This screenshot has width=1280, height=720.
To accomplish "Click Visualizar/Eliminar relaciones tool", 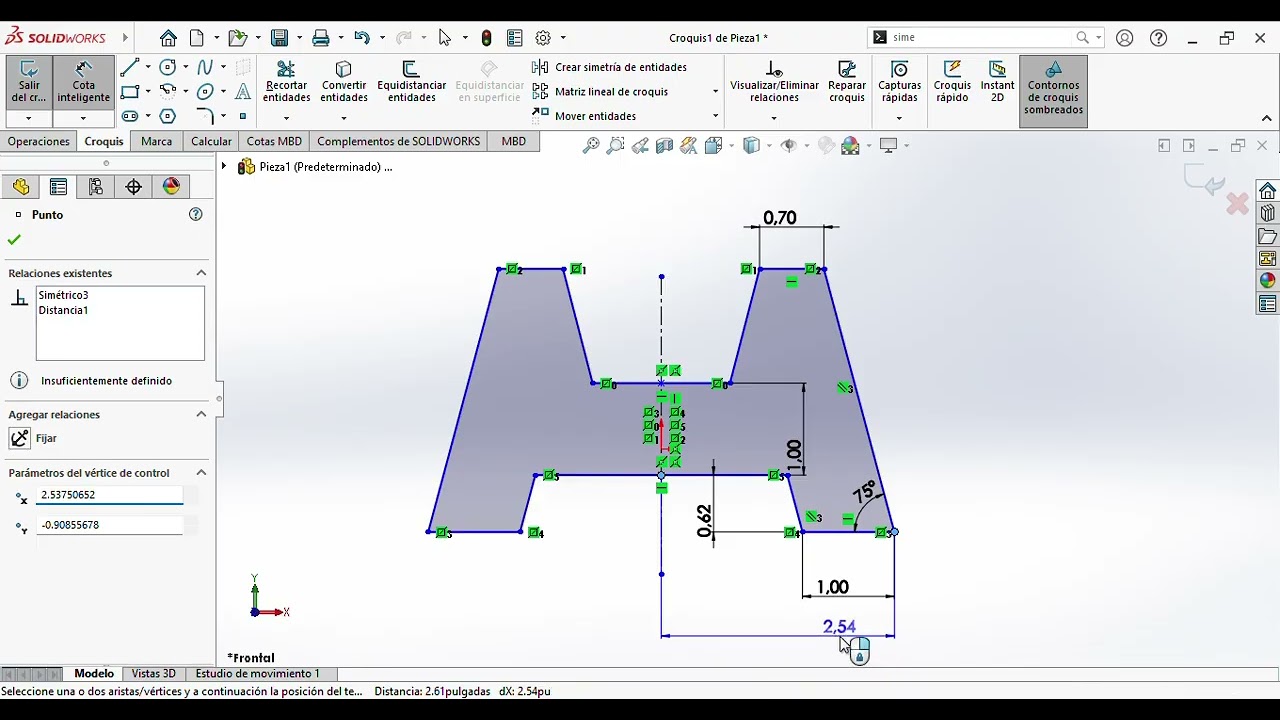I will (x=774, y=81).
